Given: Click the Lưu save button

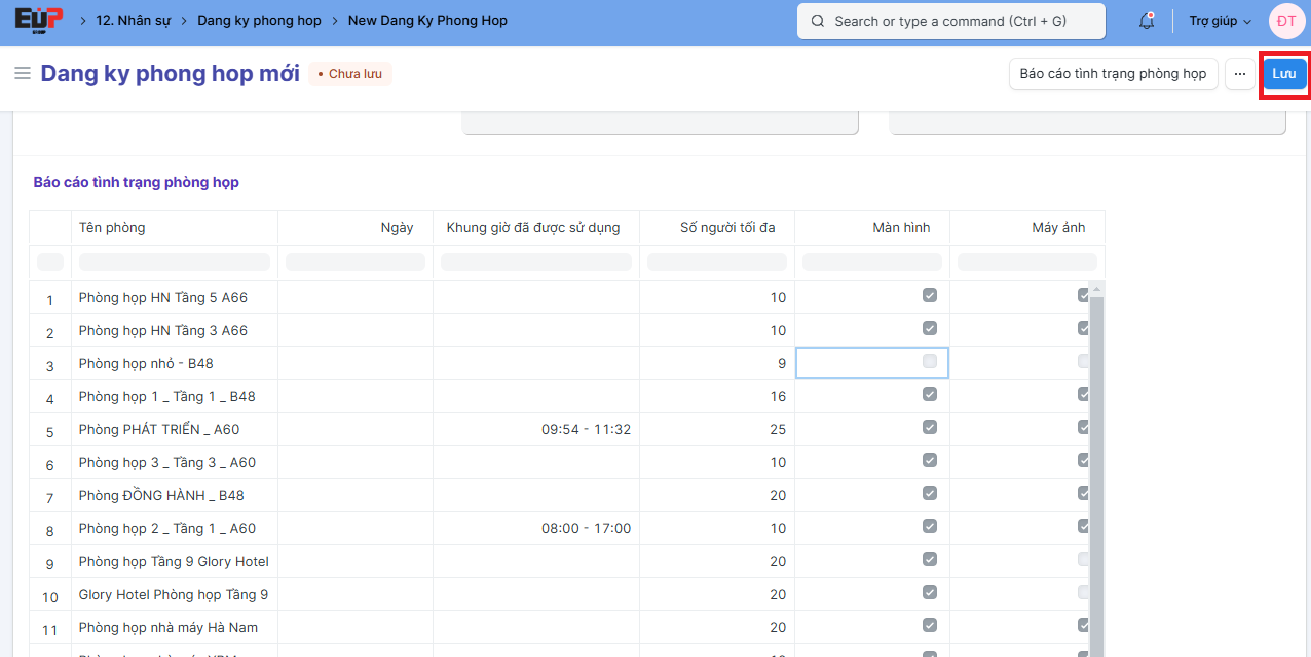Looking at the screenshot, I should [x=1284, y=74].
